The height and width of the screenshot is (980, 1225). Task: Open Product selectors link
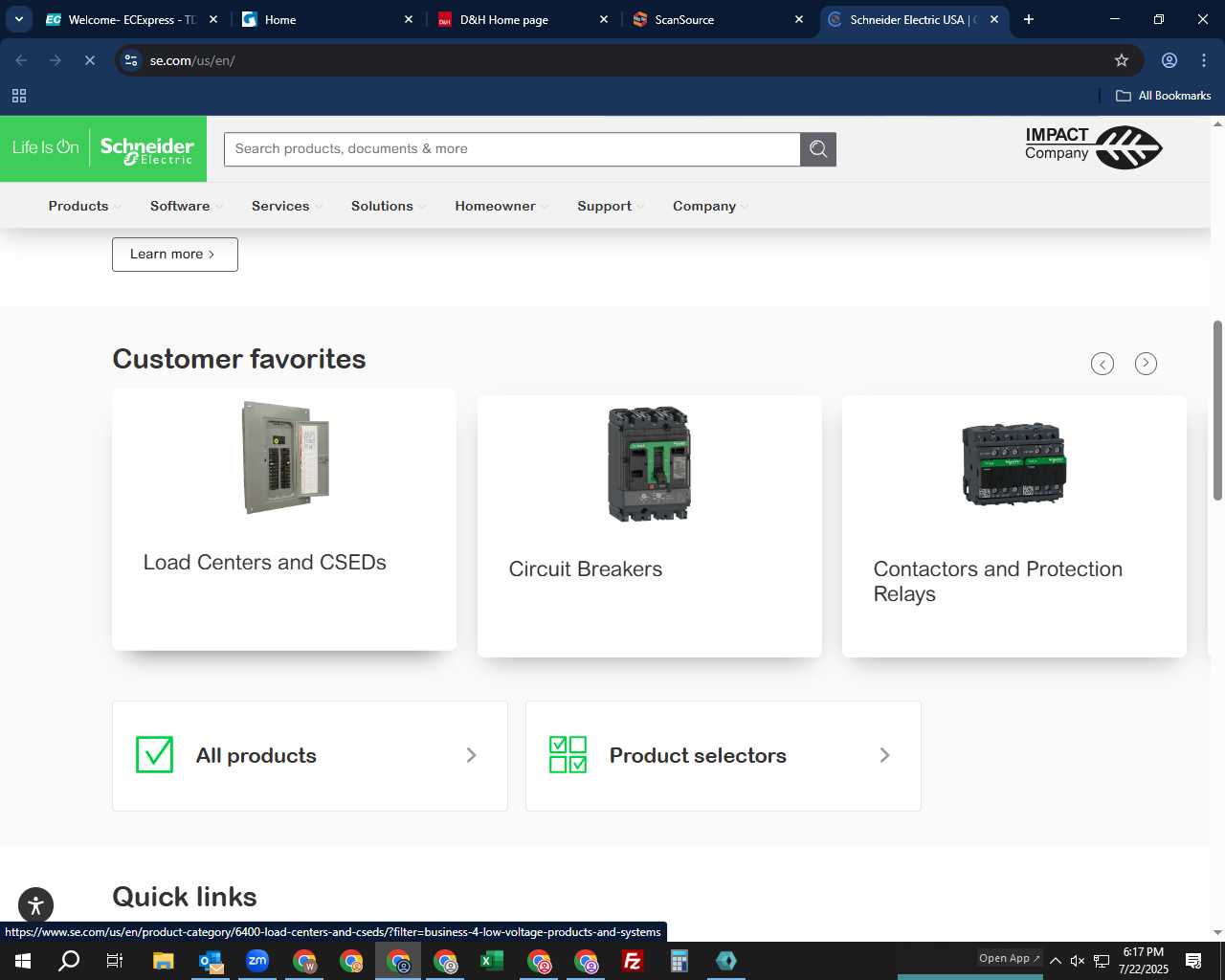724,756
